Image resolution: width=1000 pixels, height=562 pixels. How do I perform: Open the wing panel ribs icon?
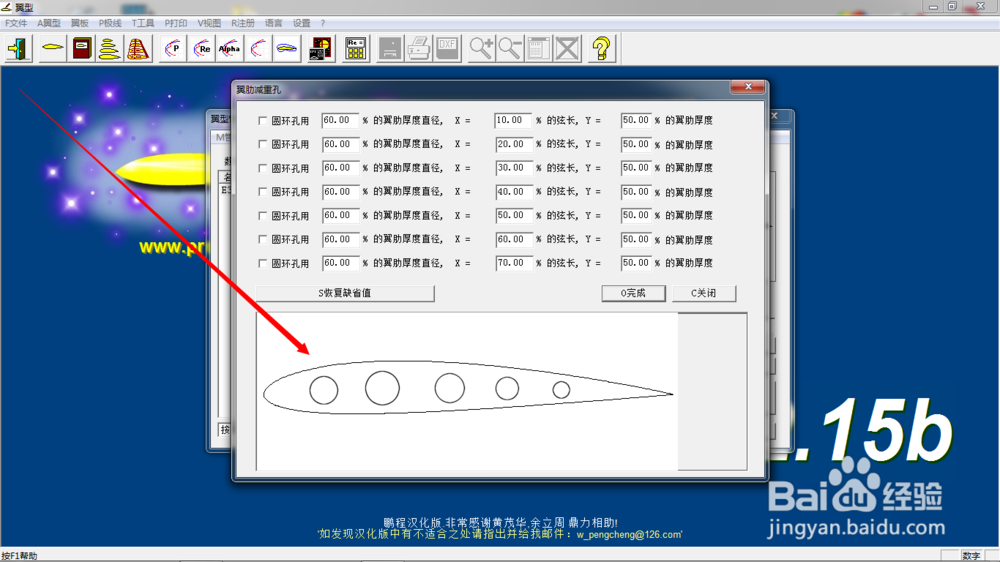[138, 48]
